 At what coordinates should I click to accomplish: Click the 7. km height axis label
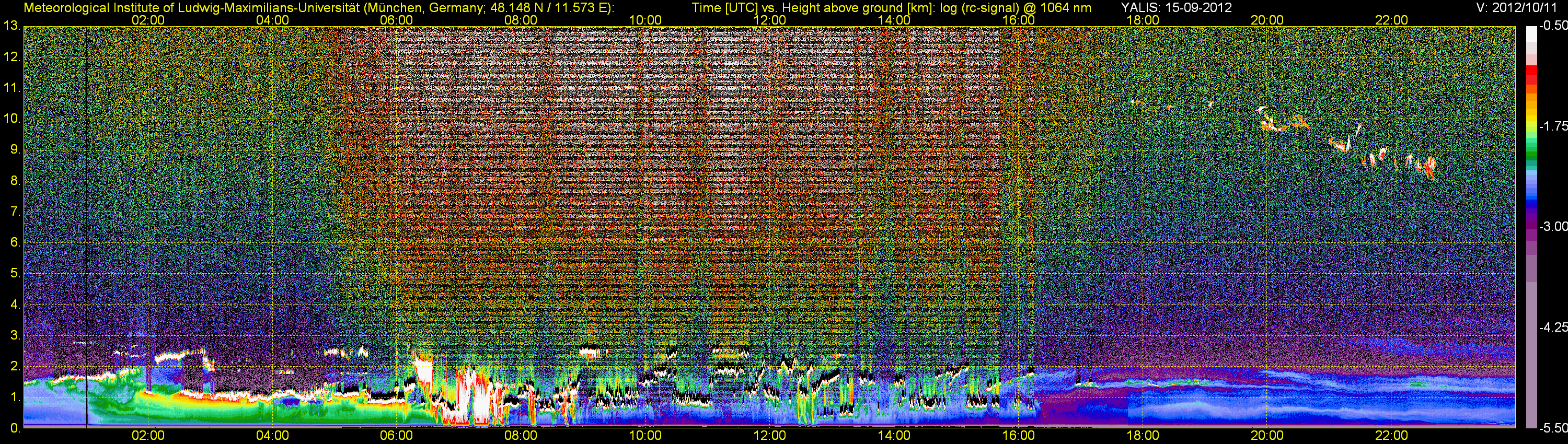click(15, 212)
